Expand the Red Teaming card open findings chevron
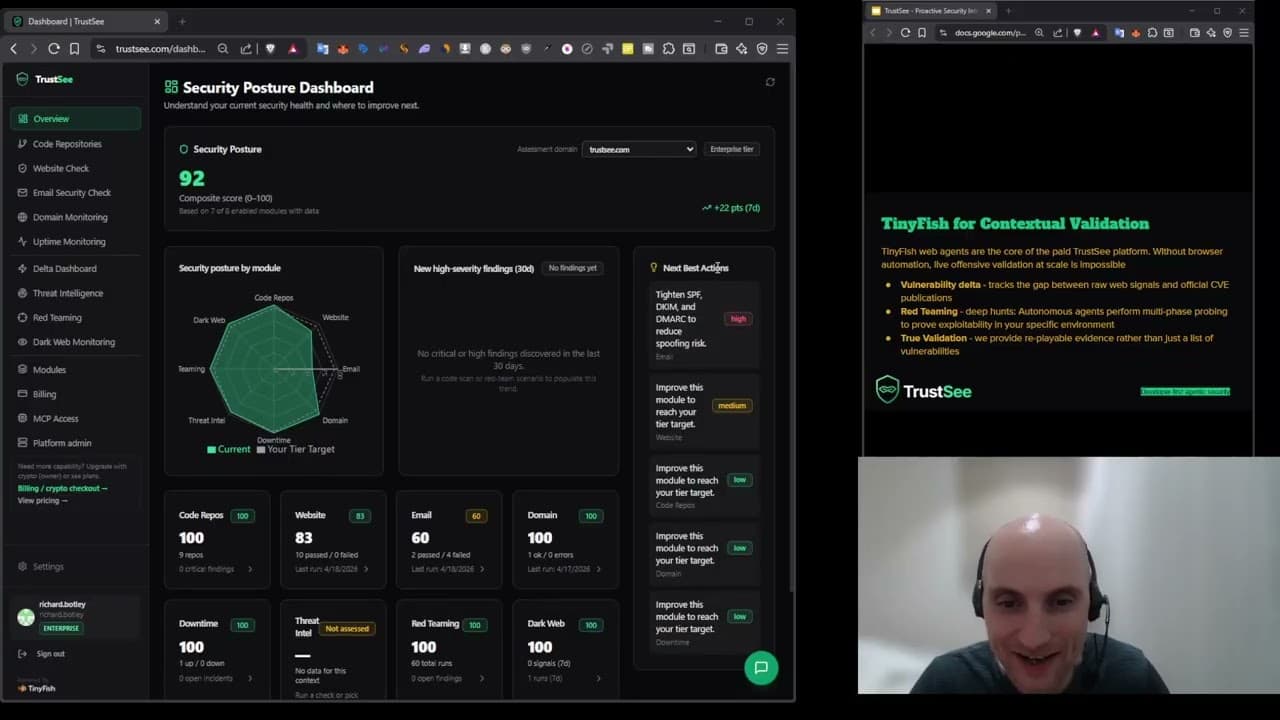 coord(482,678)
